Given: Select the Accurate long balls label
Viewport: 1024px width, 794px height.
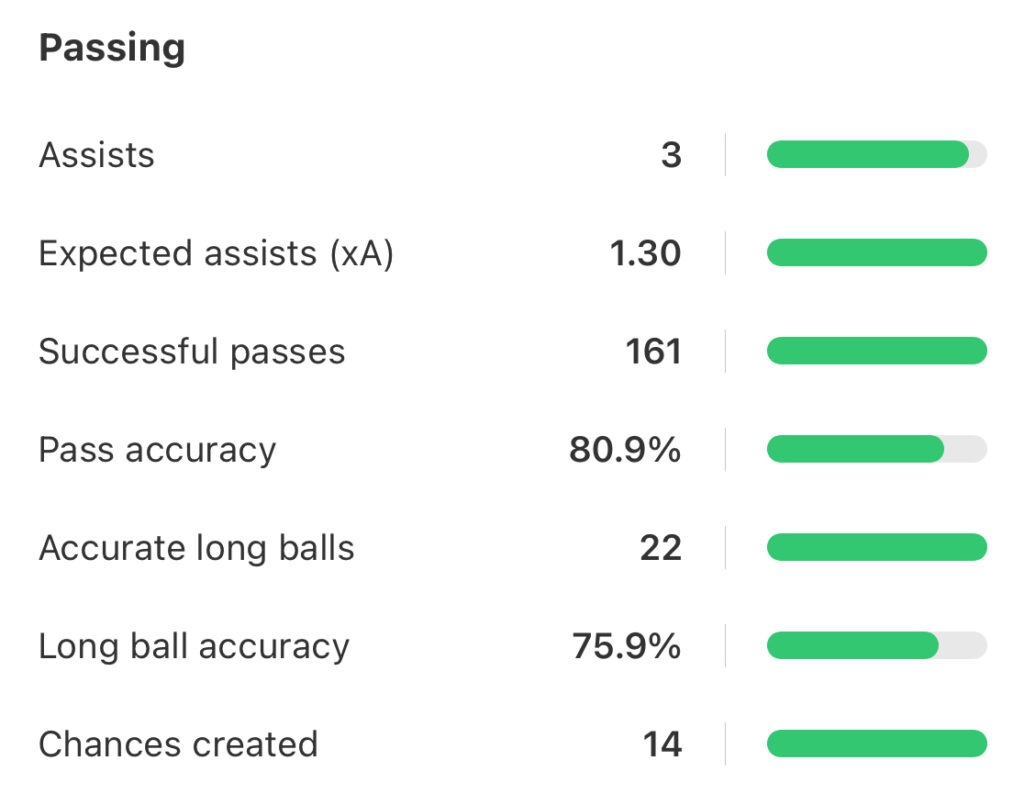Looking at the screenshot, I should 196,548.
